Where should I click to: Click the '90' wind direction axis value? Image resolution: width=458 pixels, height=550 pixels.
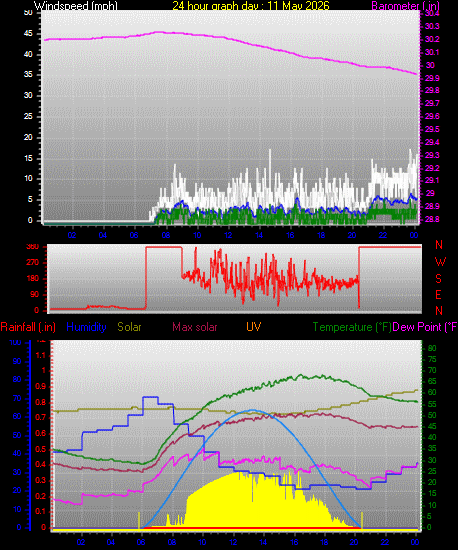click(34, 295)
